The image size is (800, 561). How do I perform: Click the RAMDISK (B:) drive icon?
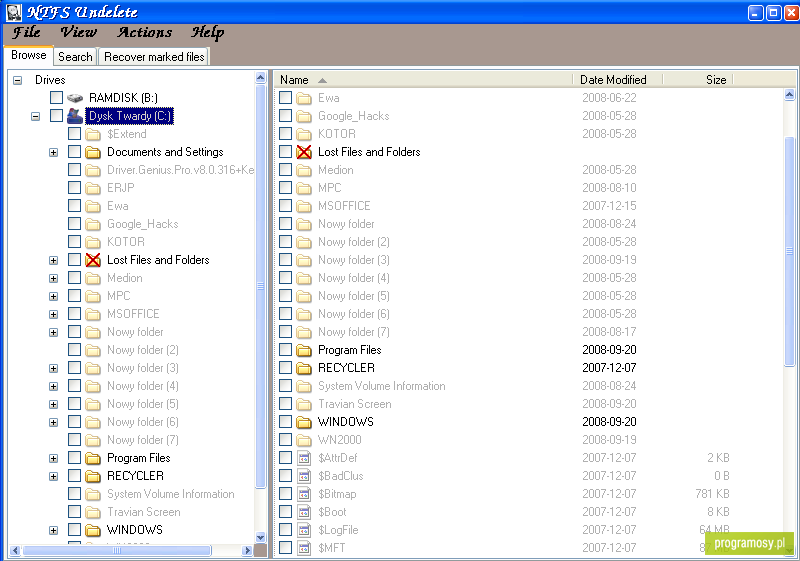[75, 97]
